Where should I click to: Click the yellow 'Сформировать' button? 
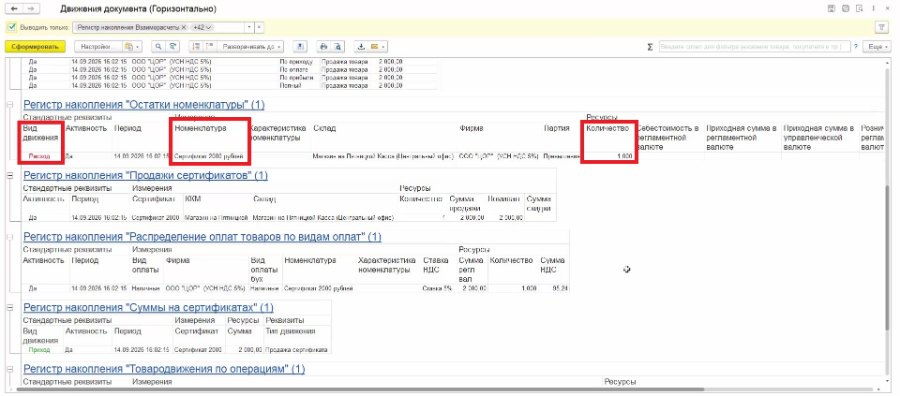(34, 46)
